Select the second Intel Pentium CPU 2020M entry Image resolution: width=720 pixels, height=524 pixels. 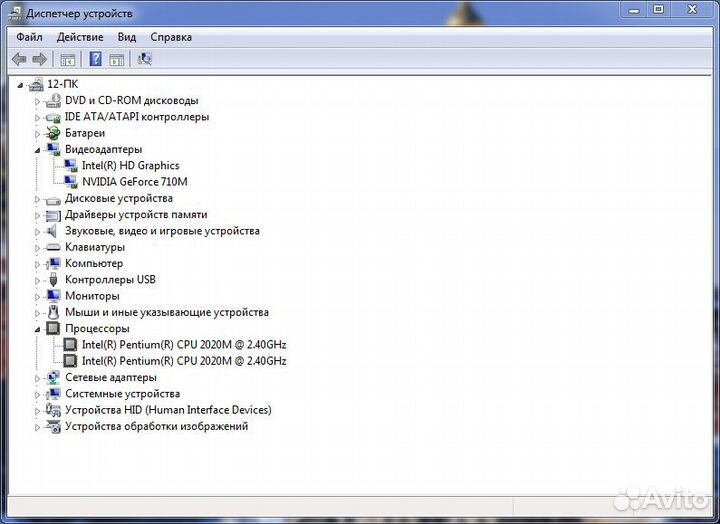pyautogui.click(x=183, y=361)
